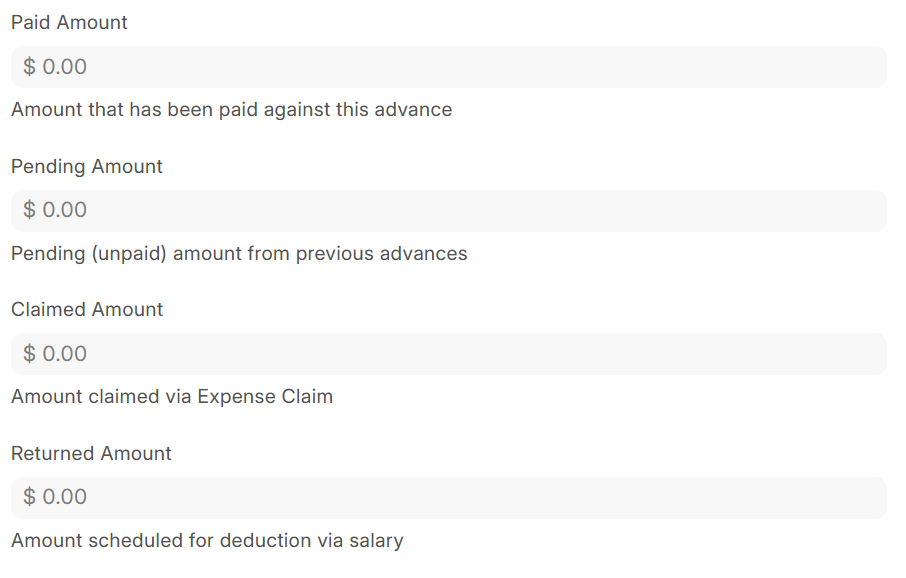Click the 'Pending Amount' label text
Screen dimensions: 906x578
tap(87, 166)
